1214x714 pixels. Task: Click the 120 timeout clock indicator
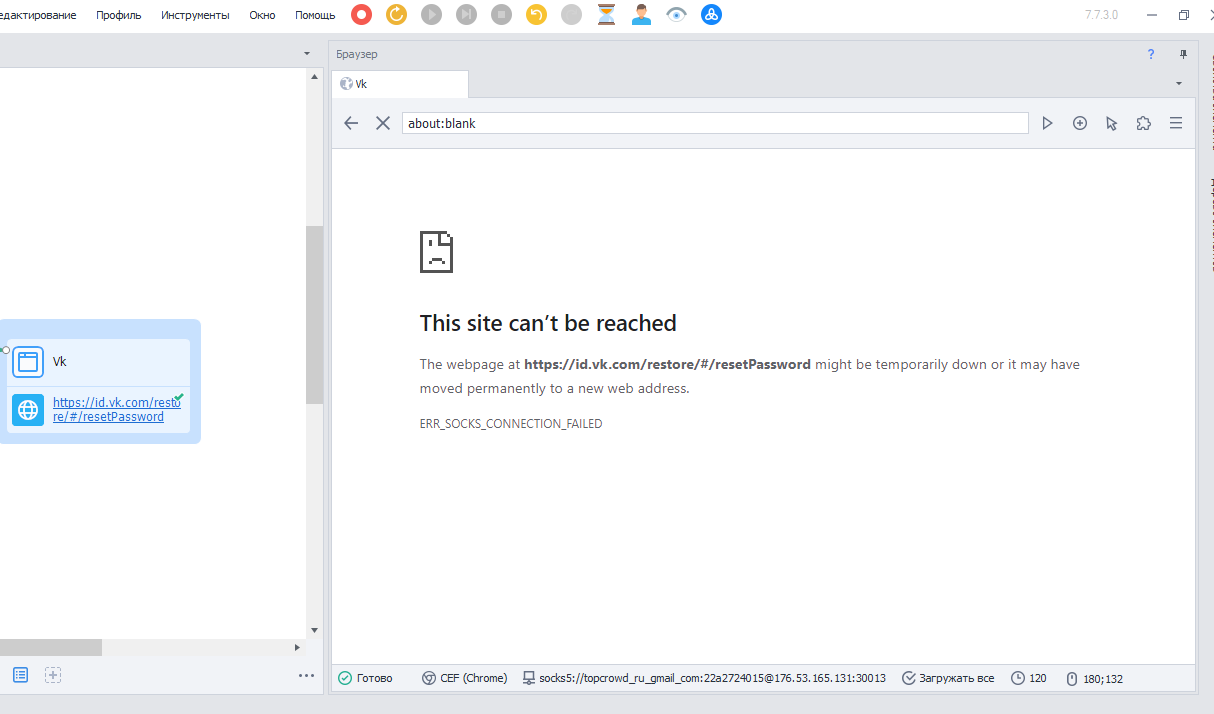click(x=1029, y=678)
